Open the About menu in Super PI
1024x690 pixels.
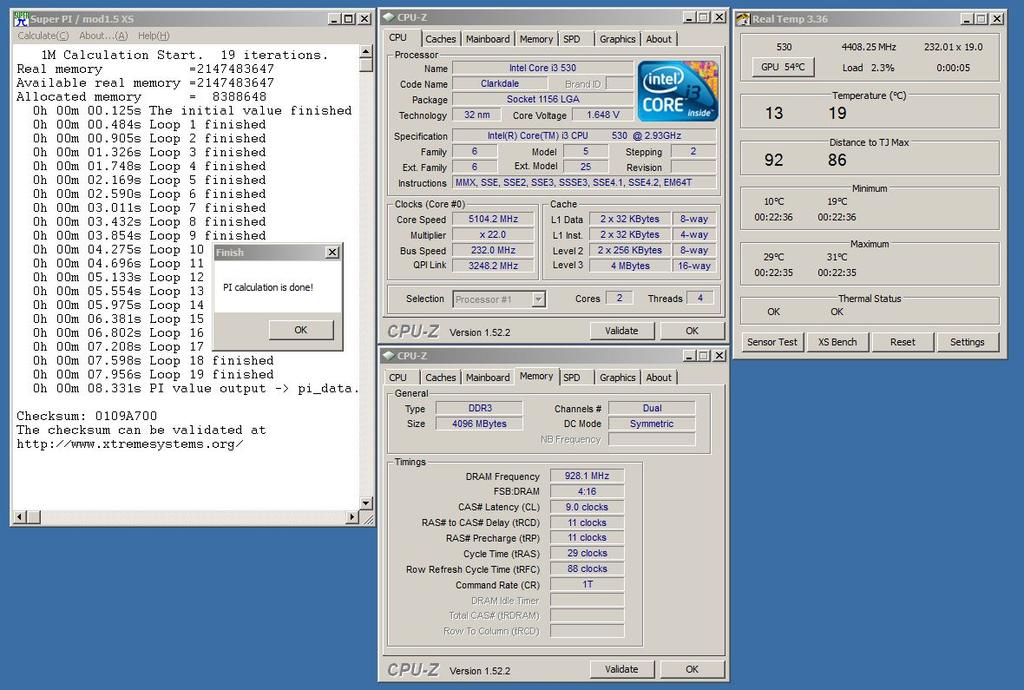[x=103, y=36]
